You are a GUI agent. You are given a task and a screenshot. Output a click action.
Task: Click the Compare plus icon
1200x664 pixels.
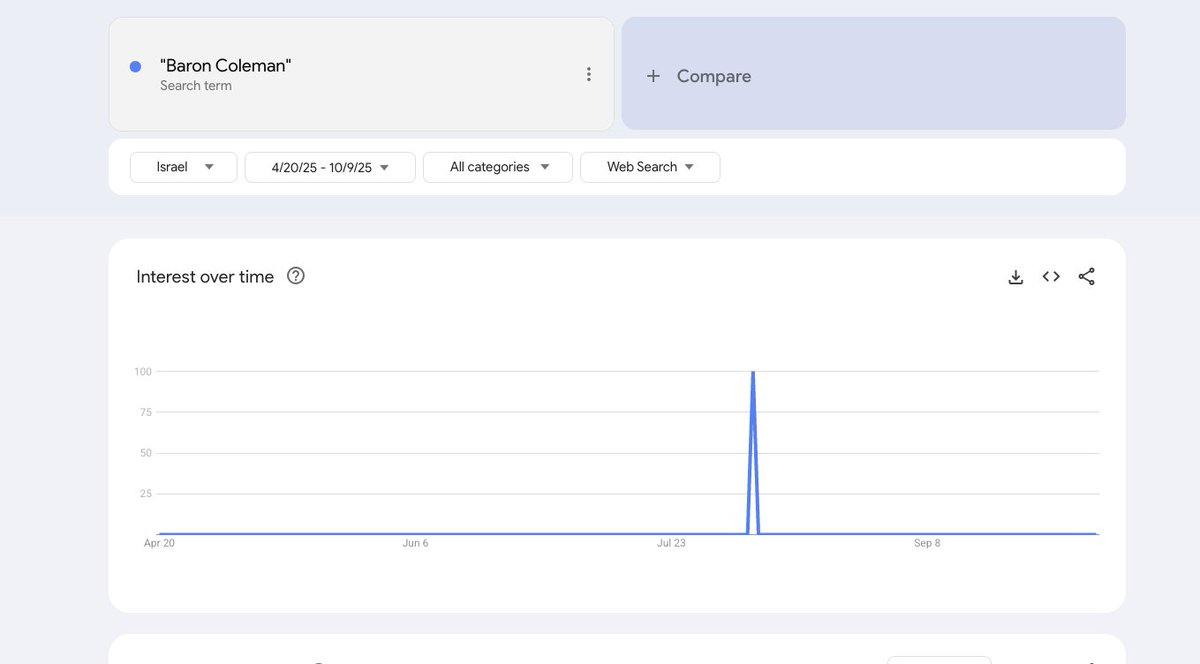(653, 76)
